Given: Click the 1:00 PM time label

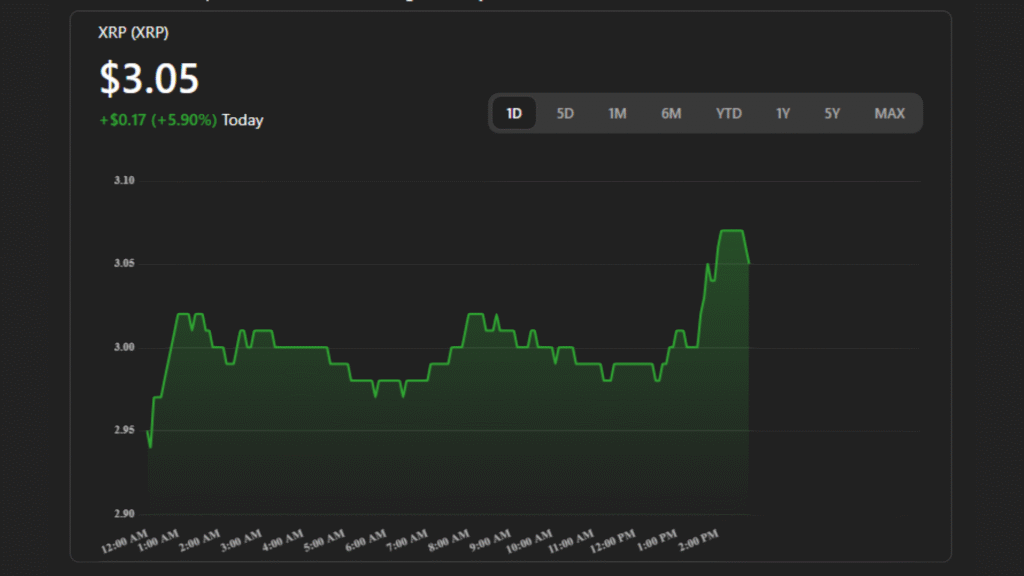Looking at the screenshot, I should coord(657,541).
